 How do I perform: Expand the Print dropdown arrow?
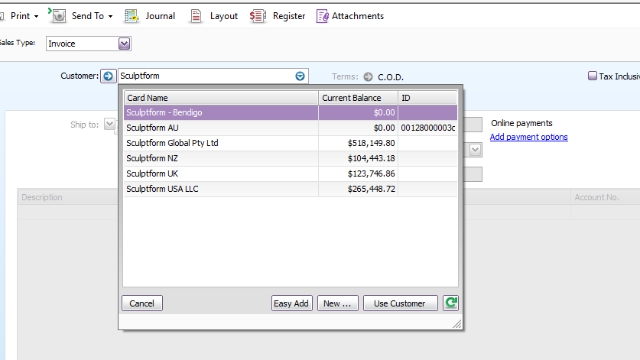[x=36, y=16]
